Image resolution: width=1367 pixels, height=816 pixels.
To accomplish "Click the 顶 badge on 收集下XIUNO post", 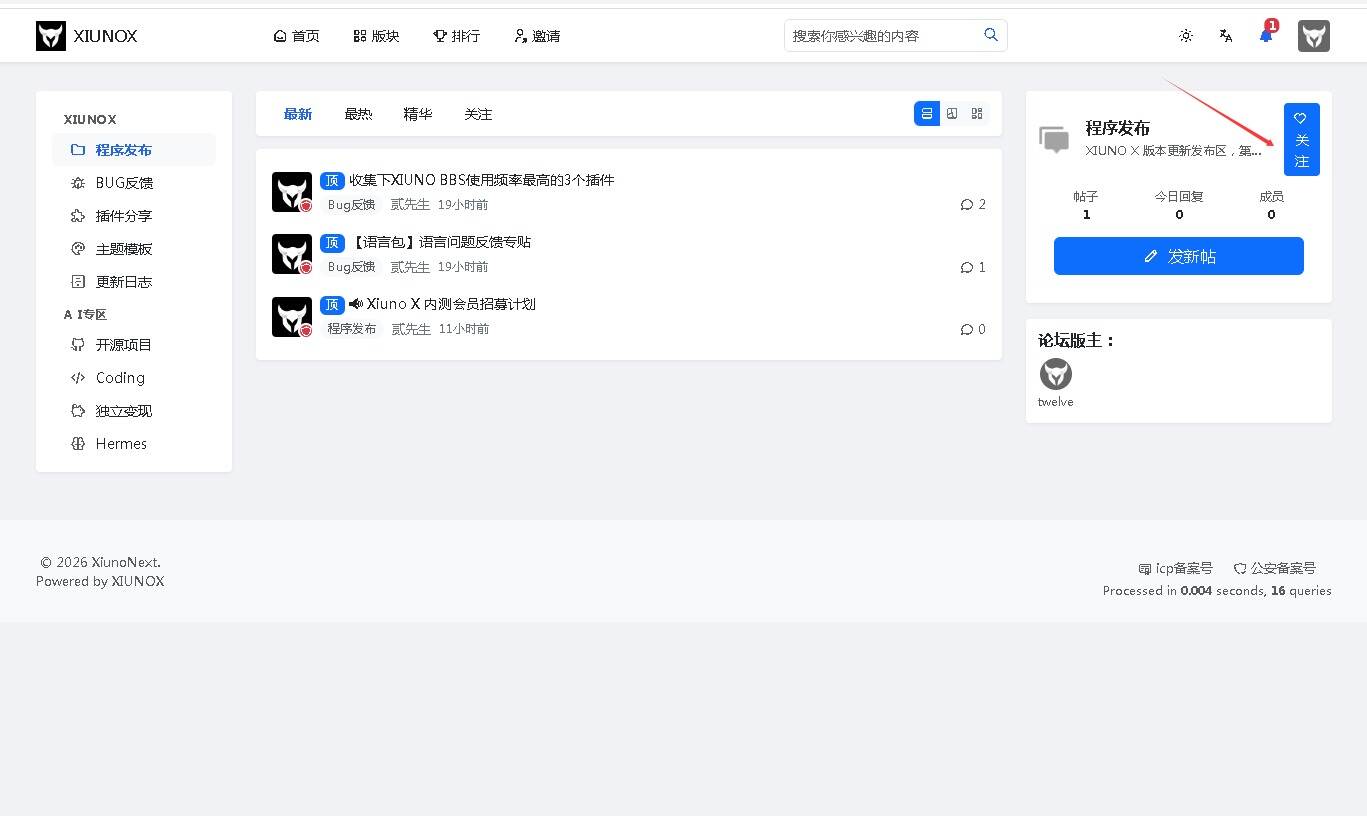I will click(332, 181).
